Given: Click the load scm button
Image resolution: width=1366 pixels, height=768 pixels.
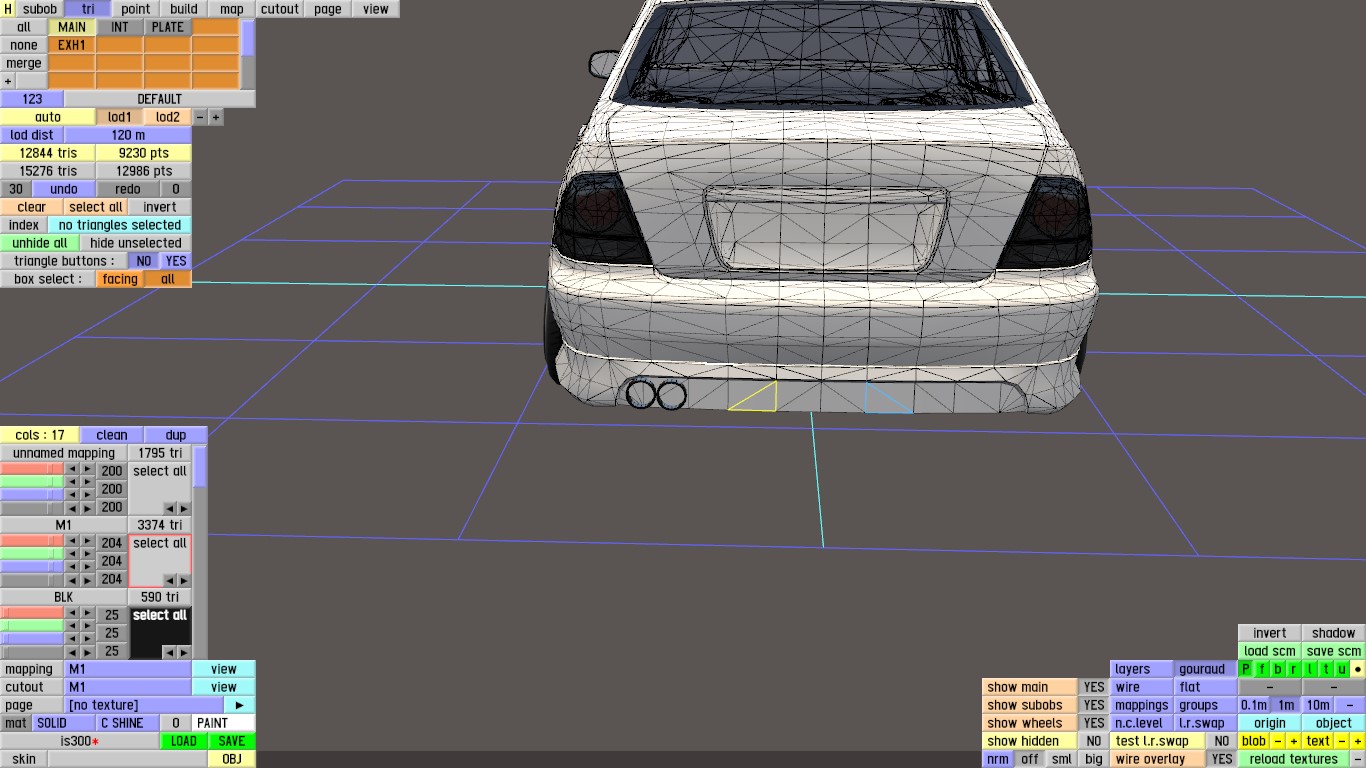Looking at the screenshot, I should pyautogui.click(x=1270, y=651).
